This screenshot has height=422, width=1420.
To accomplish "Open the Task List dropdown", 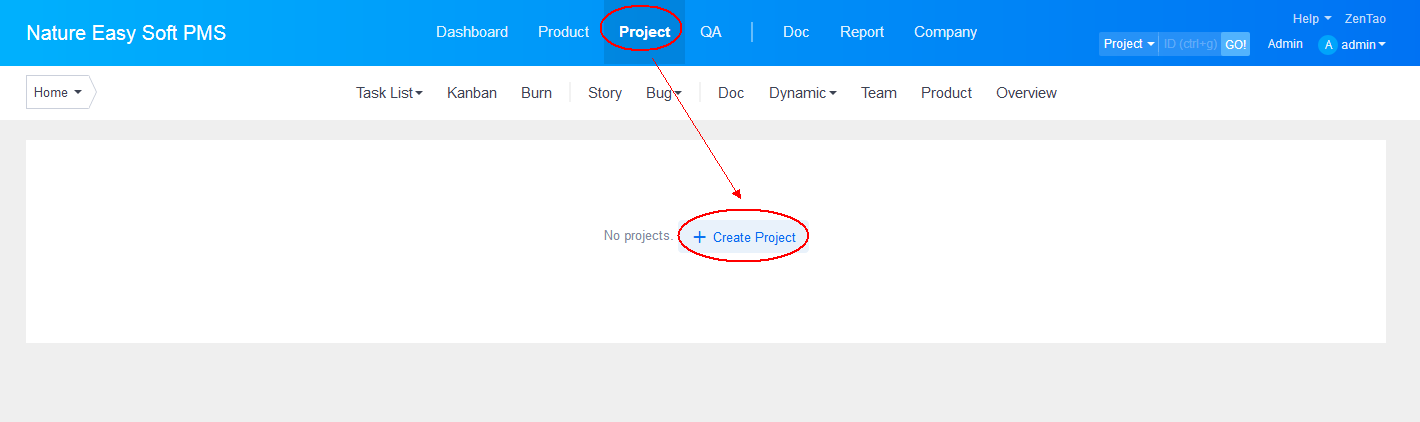I will tap(389, 93).
